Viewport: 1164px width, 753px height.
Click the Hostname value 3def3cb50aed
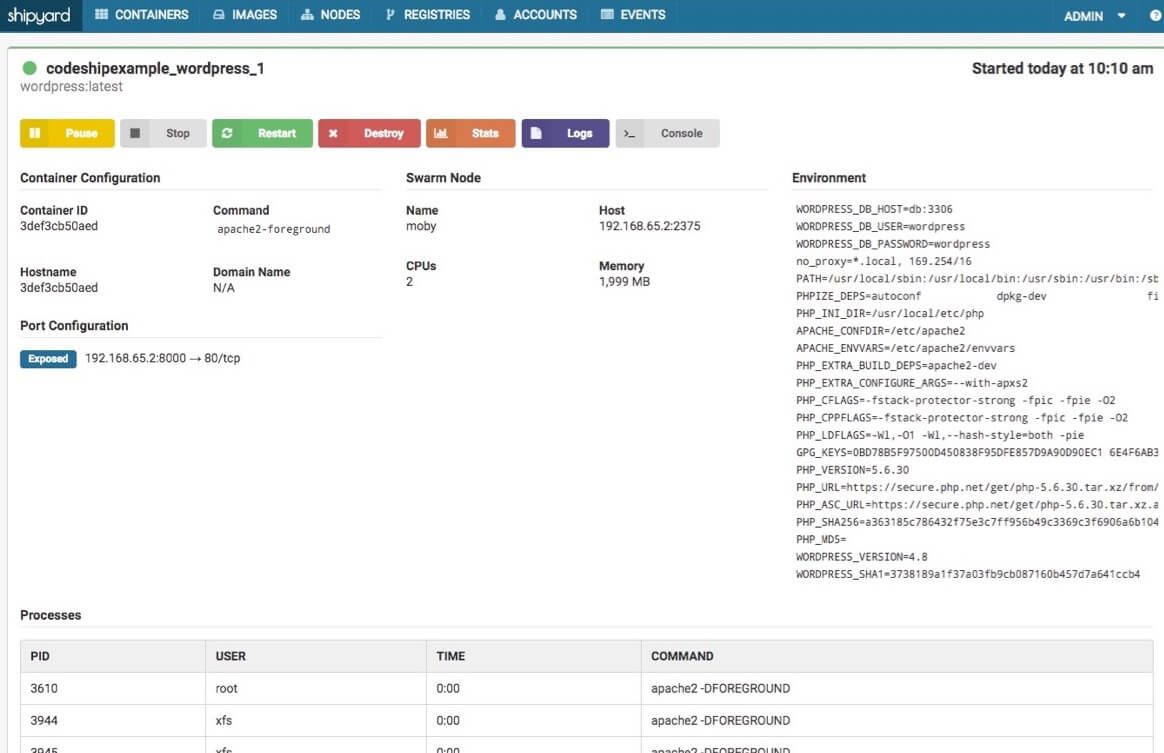pyautogui.click(x=59, y=287)
